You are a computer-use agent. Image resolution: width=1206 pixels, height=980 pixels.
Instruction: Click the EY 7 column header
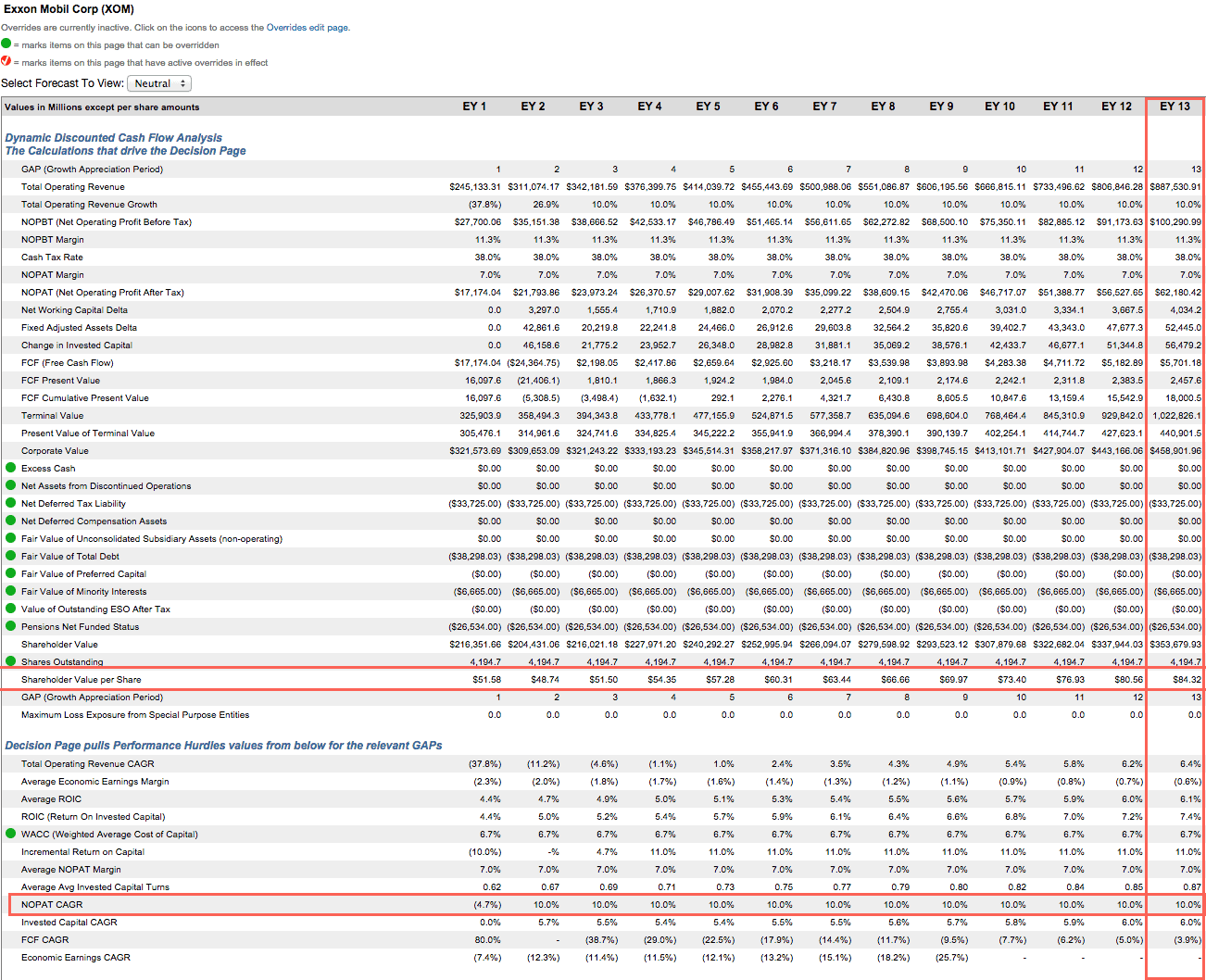point(824,107)
